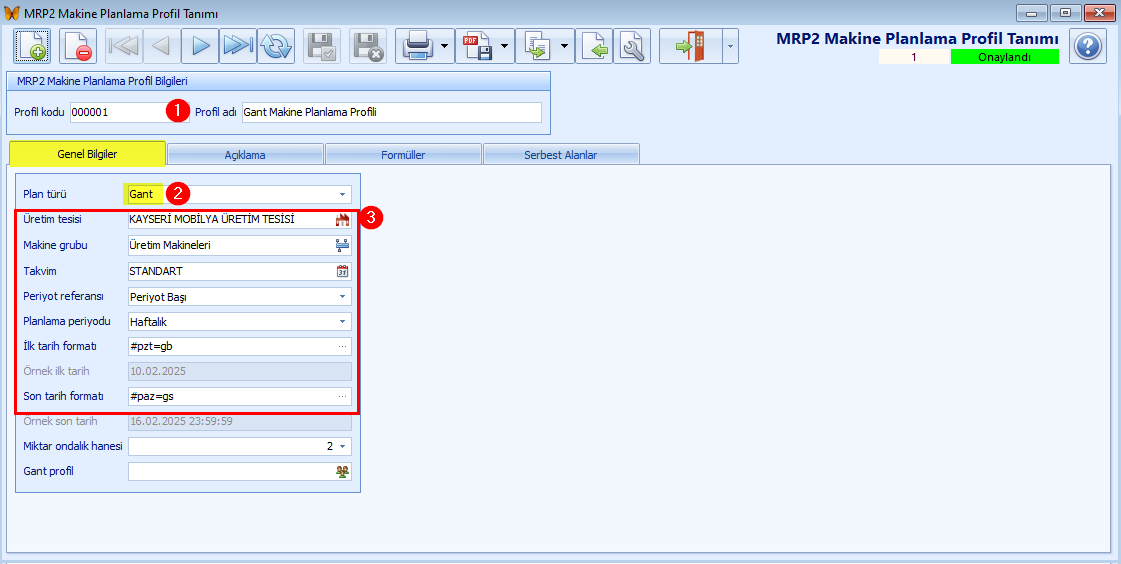
Task: Click the copy documents icon
Action: point(536,46)
